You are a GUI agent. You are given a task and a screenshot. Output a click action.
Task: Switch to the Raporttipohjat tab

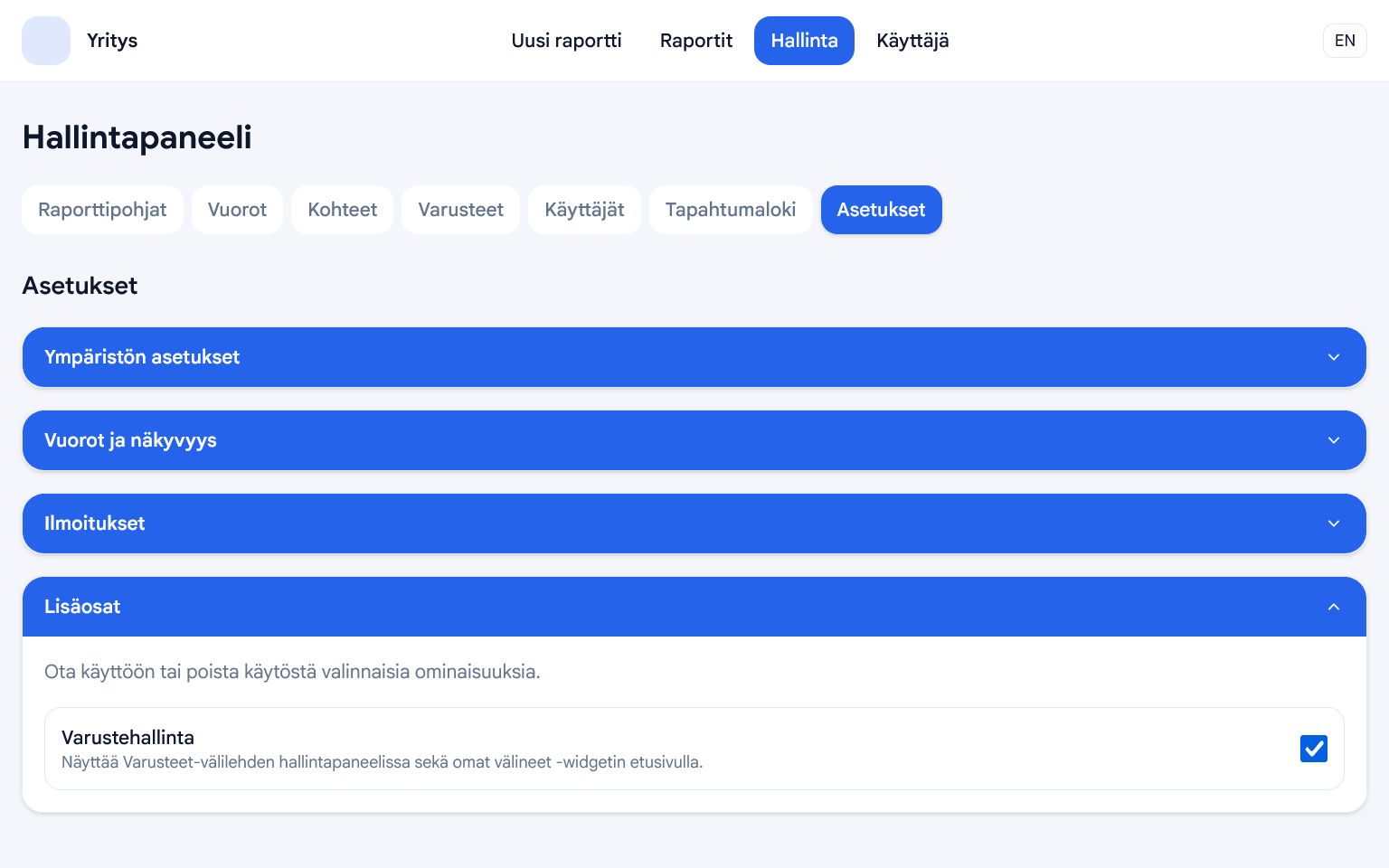click(x=102, y=210)
